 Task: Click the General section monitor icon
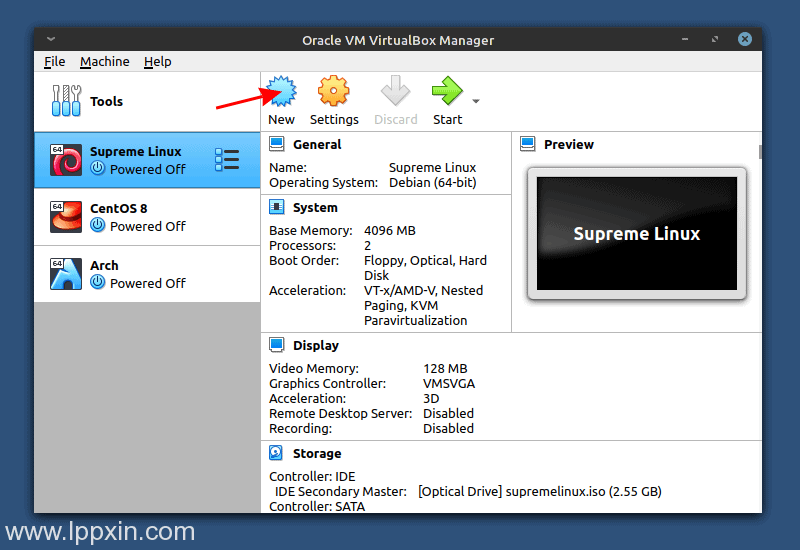coord(277,144)
